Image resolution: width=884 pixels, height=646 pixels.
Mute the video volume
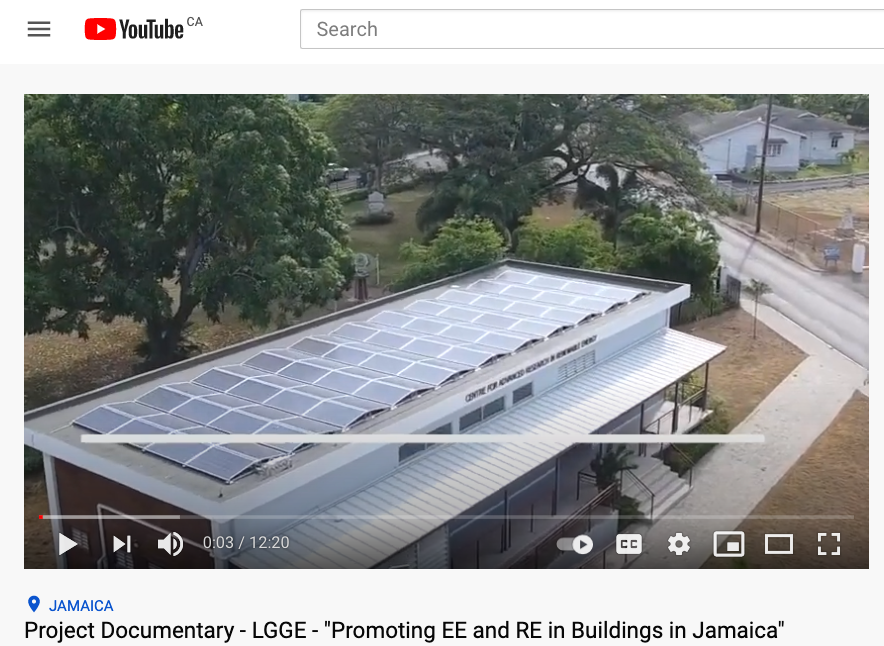click(170, 544)
